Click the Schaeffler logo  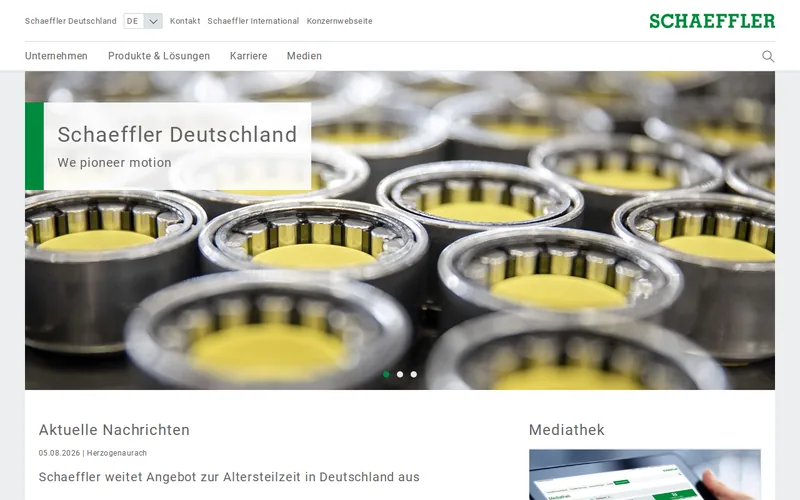coord(712,21)
